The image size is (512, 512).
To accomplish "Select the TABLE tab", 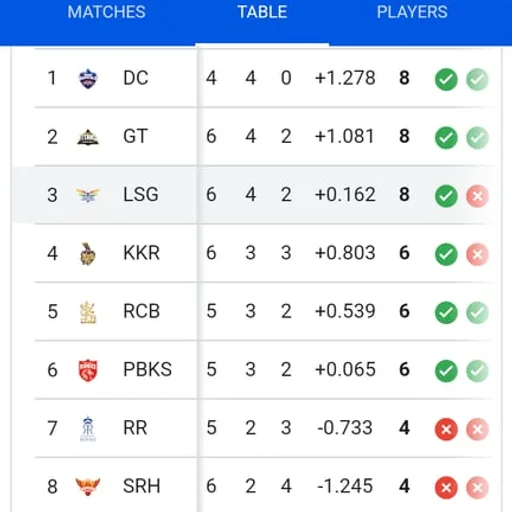I will [262, 12].
